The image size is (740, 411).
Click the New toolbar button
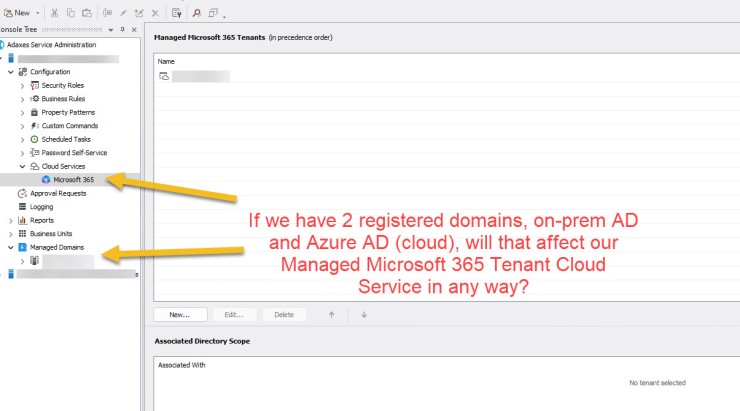click(x=17, y=13)
